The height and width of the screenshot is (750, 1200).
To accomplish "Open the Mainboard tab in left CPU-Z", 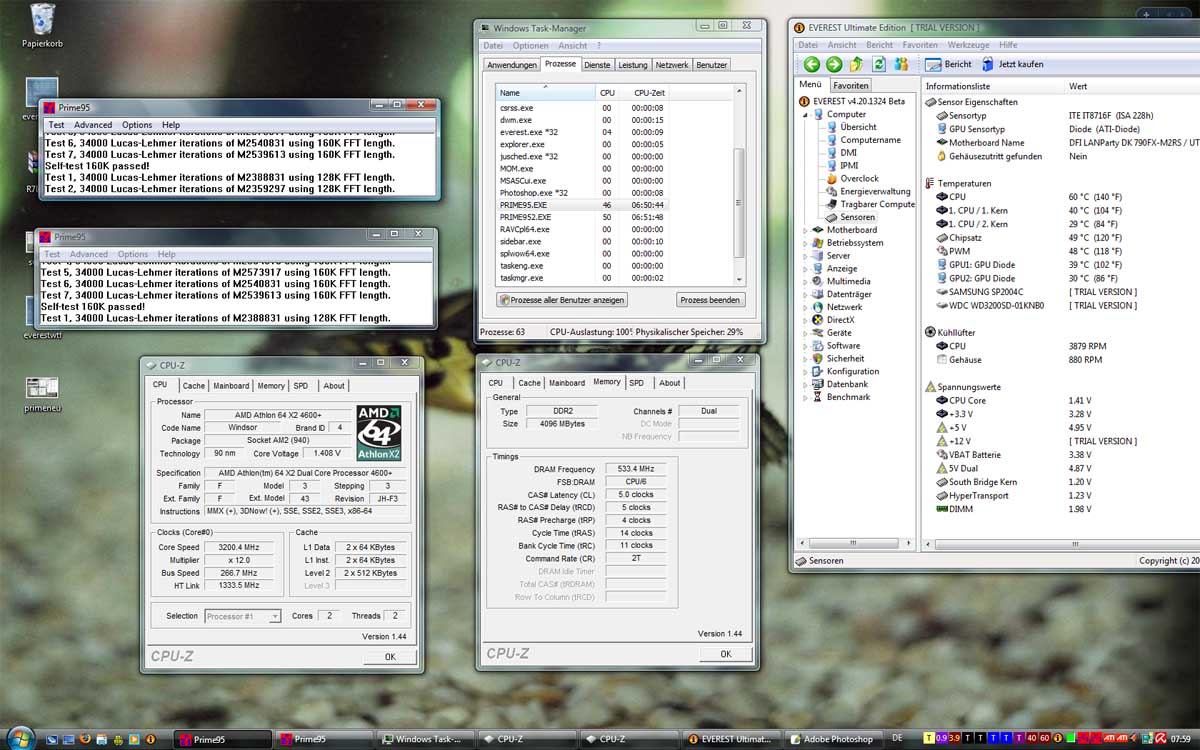I will 231,385.
